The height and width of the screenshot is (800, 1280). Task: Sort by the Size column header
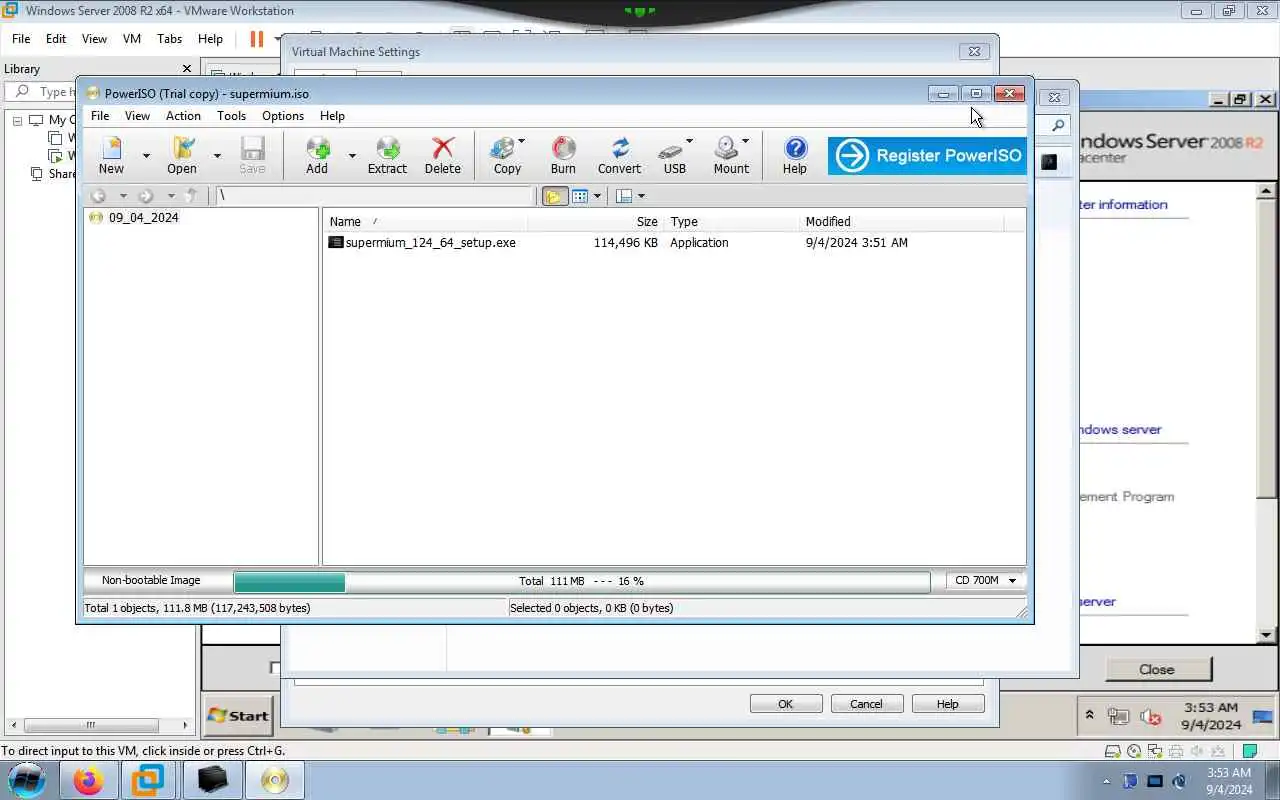coord(597,221)
